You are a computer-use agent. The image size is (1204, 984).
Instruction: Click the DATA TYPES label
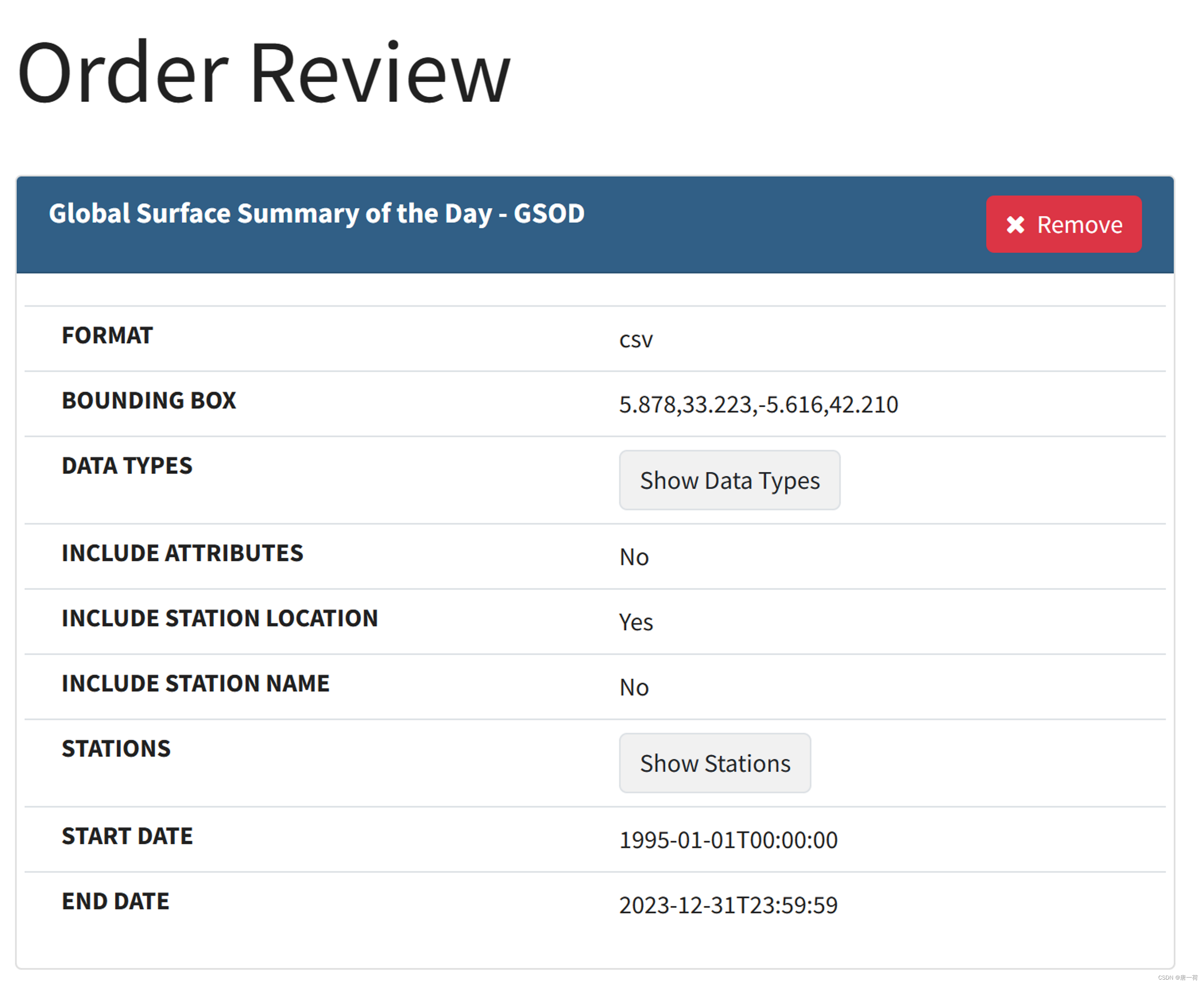[x=127, y=466]
